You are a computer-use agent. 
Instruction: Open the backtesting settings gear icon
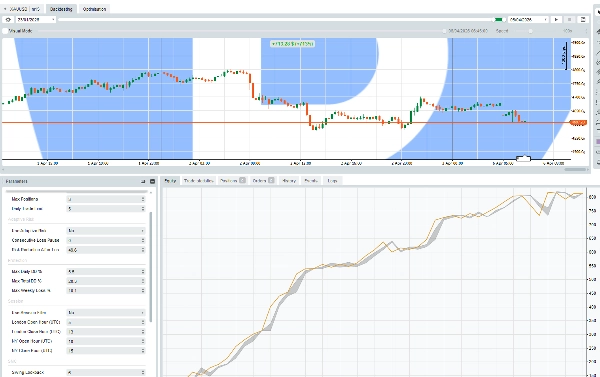pos(8,20)
